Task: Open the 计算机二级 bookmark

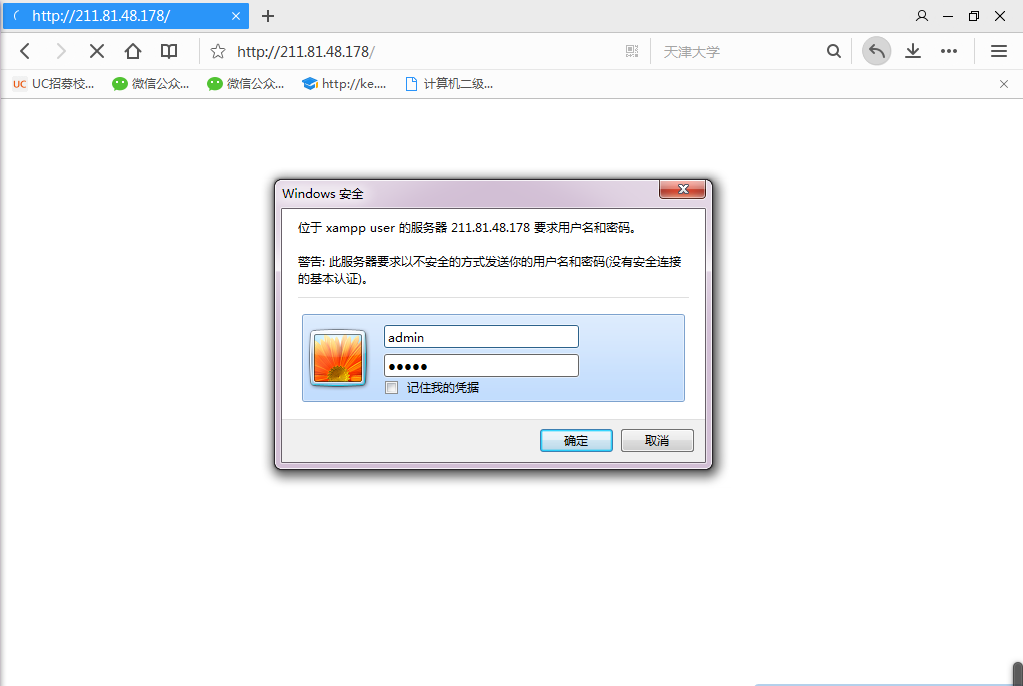Action: tap(449, 84)
